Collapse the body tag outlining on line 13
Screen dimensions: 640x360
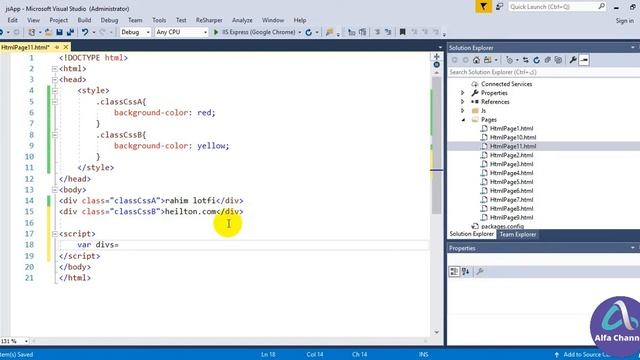tap(55, 190)
